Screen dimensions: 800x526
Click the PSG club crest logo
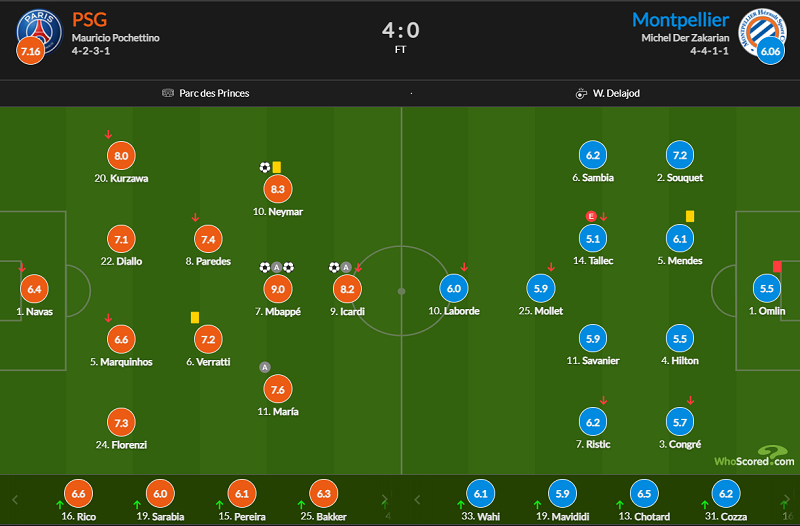[x=39, y=32]
